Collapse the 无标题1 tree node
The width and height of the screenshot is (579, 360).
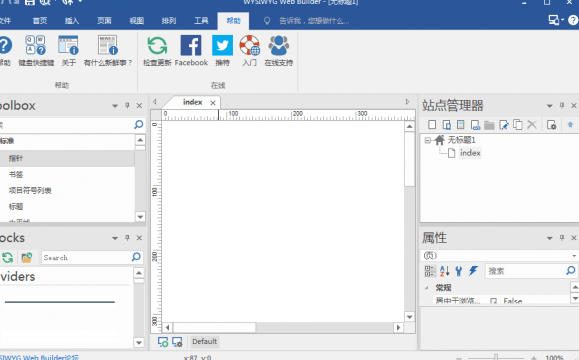pos(427,140)
